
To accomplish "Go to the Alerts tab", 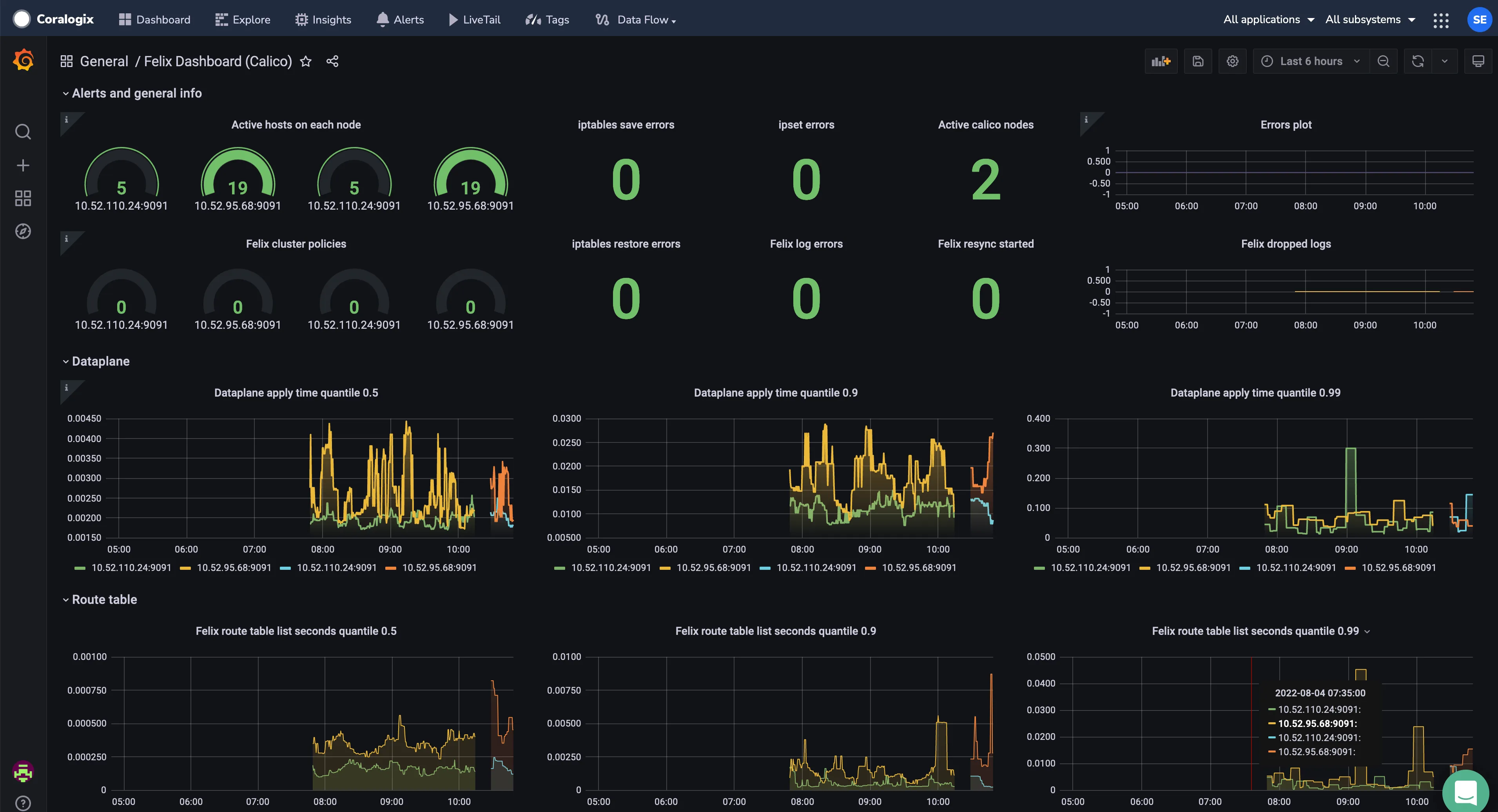I will [400, 20].
